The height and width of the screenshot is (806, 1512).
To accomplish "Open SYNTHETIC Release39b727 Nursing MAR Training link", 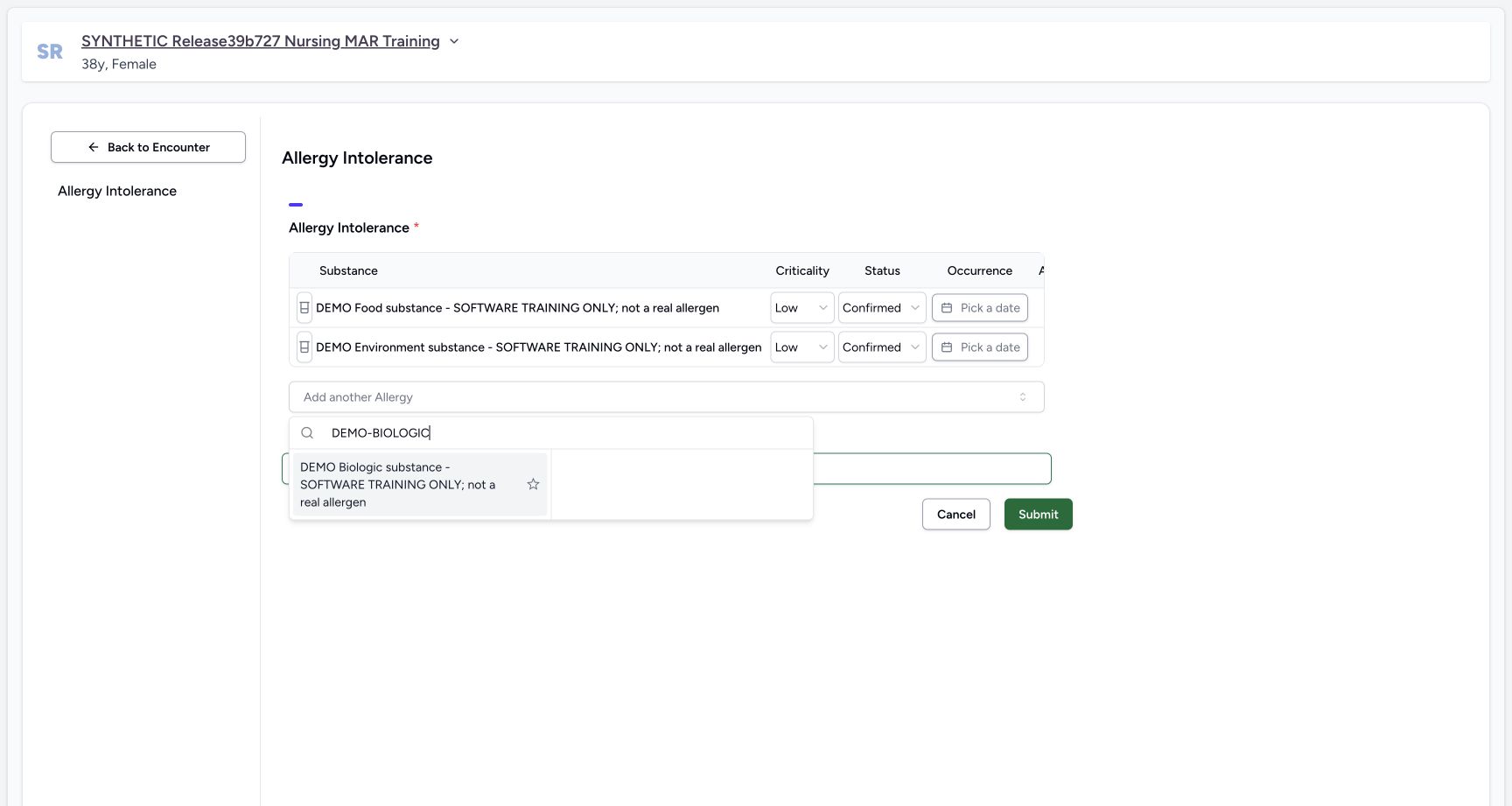I will click(261, 41).
